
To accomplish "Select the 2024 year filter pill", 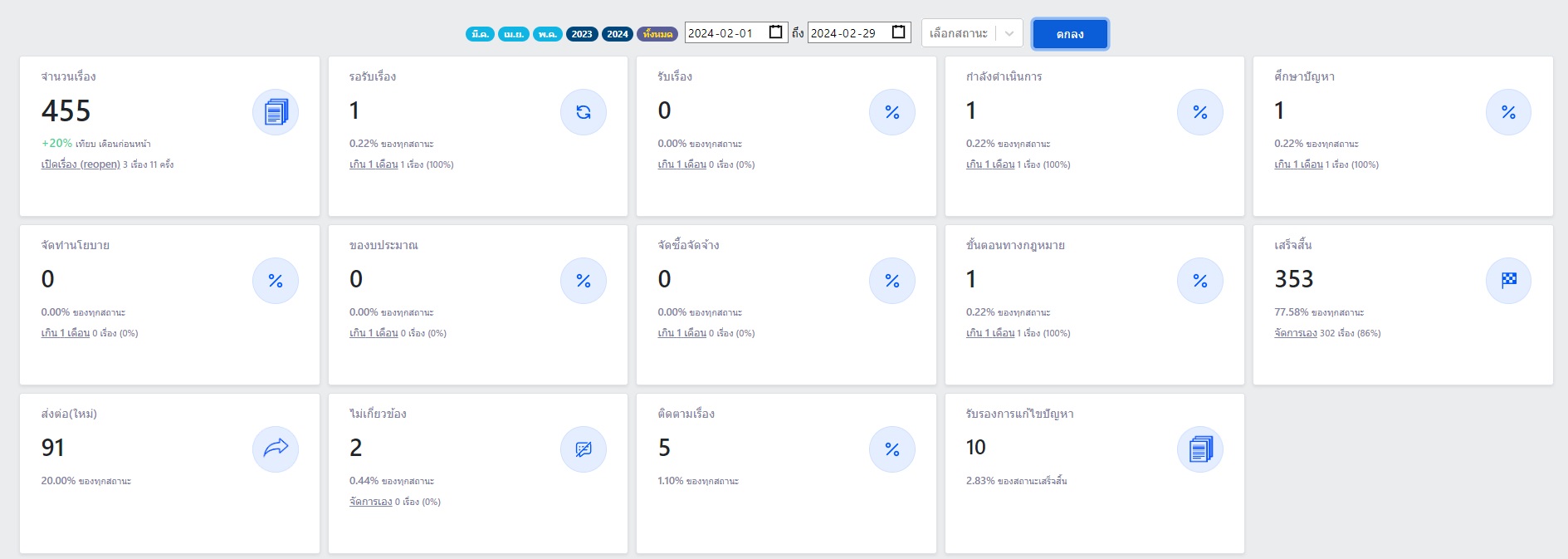I will (x=618, y=34).
